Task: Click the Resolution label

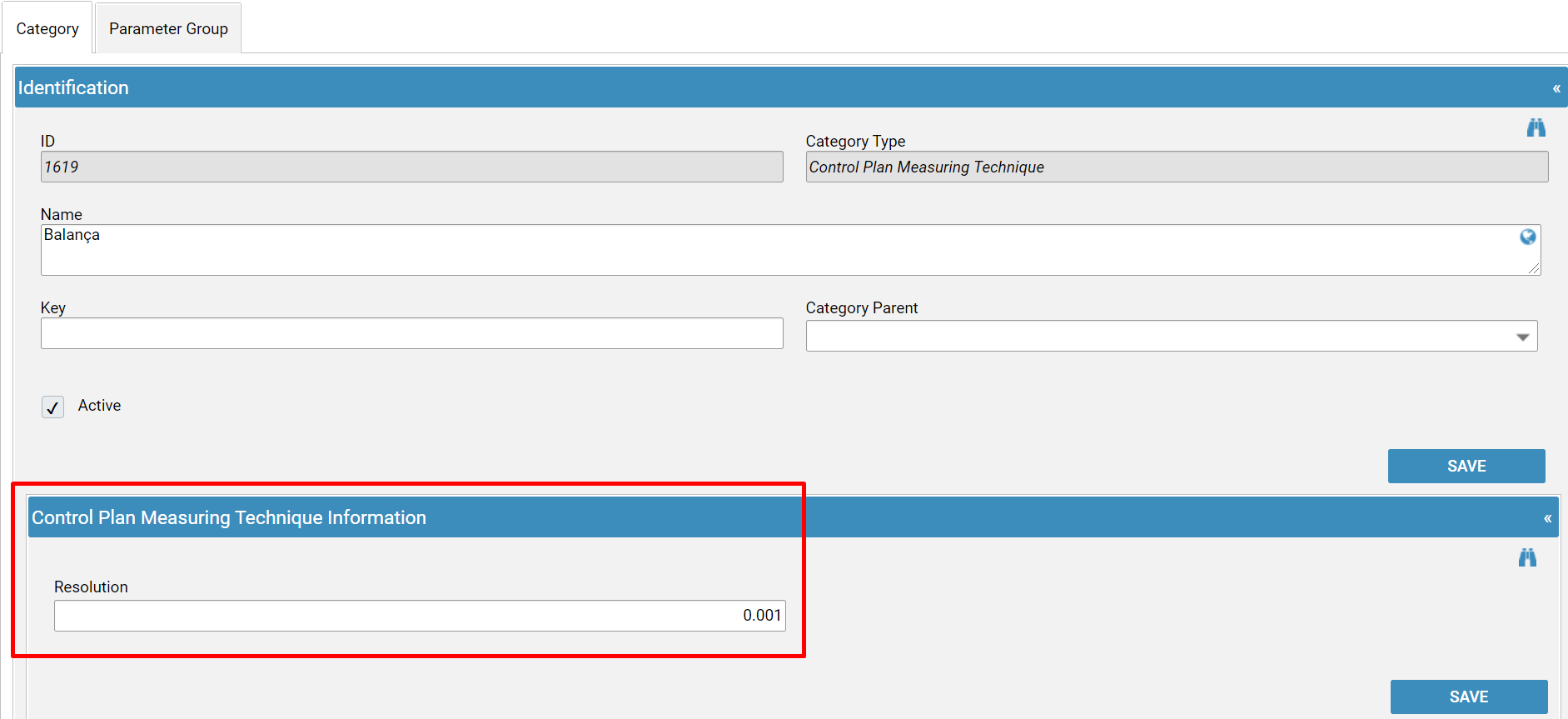Action: 91,587
